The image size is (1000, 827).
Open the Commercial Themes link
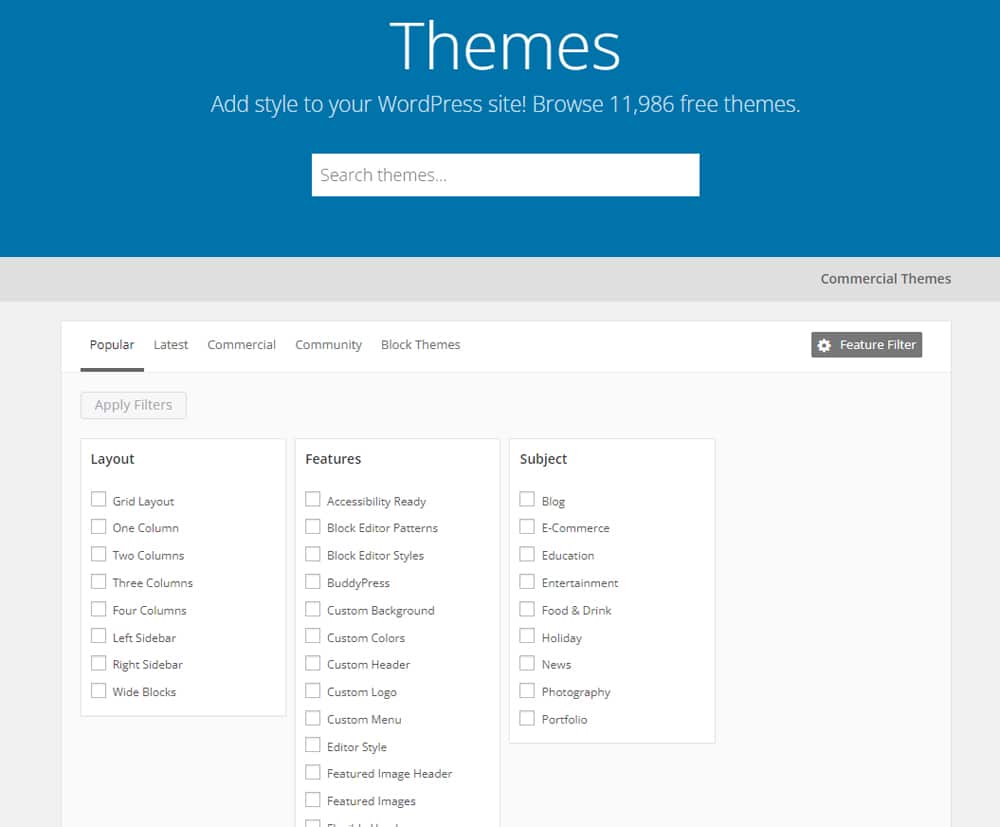(885, 279)
